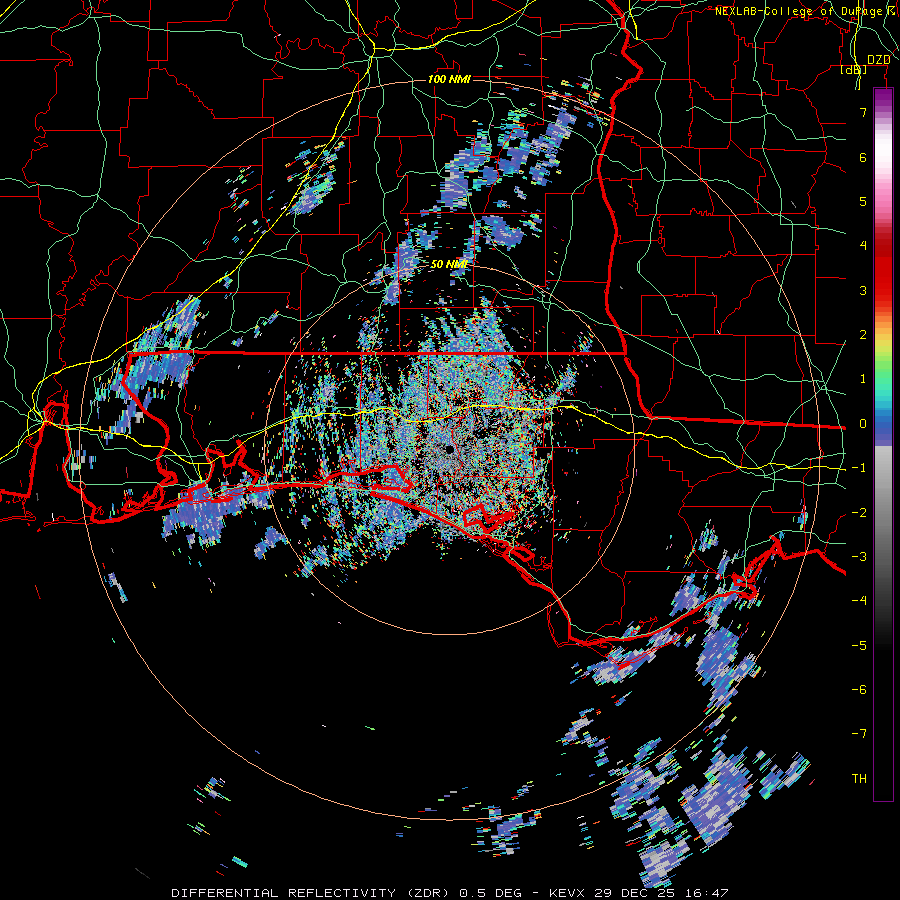
Task: Click the colorbar value label '-7'
Action: [x=859, y=734]
